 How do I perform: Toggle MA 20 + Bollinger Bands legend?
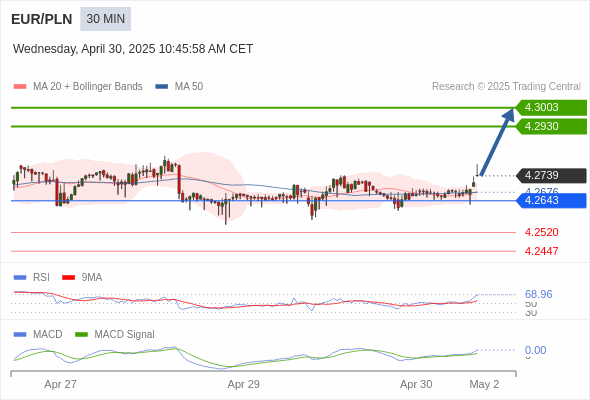pyautogui.click(x=78, y=87)
